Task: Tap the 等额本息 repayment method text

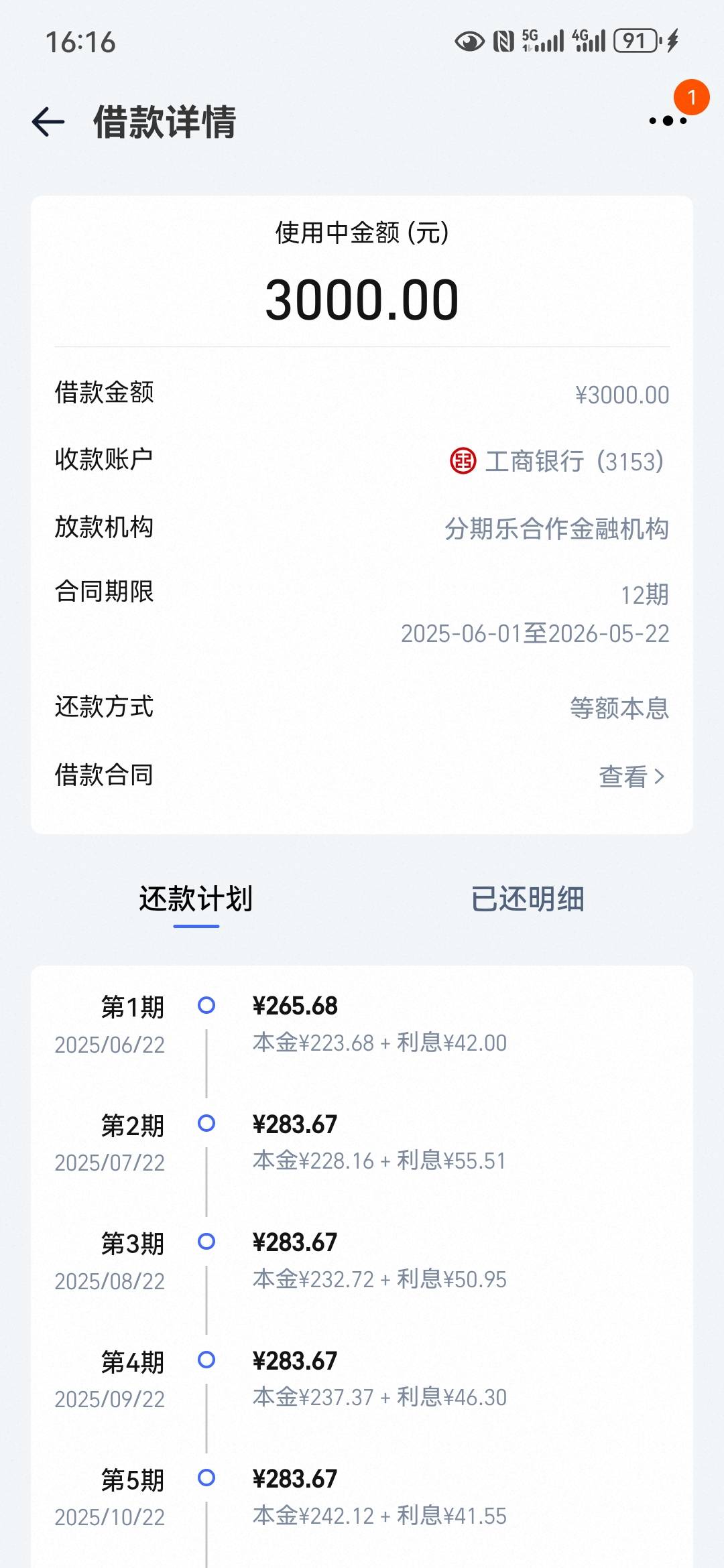Action: [619, 708]
